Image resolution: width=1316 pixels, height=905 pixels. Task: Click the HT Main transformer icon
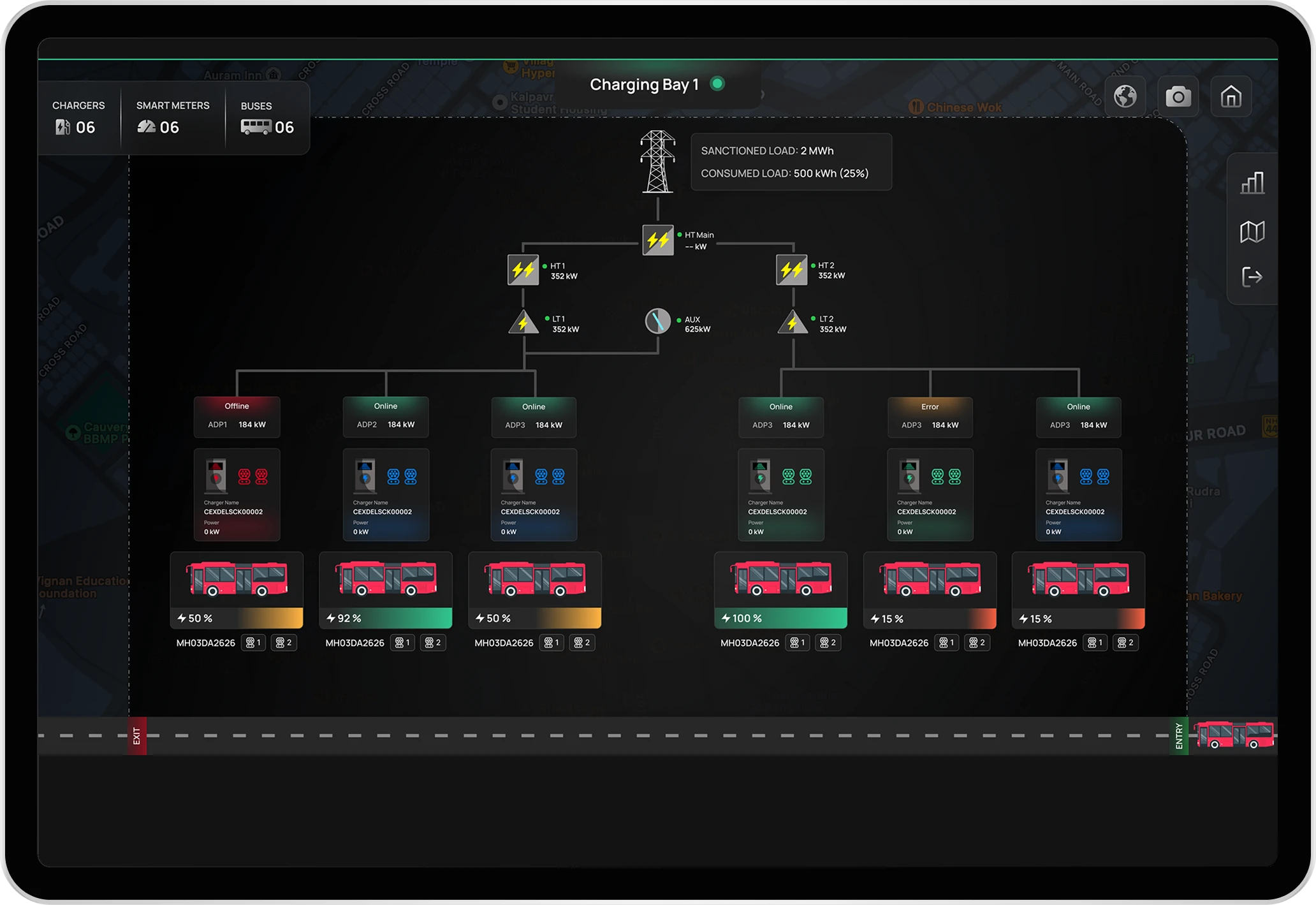click(657, 240)
